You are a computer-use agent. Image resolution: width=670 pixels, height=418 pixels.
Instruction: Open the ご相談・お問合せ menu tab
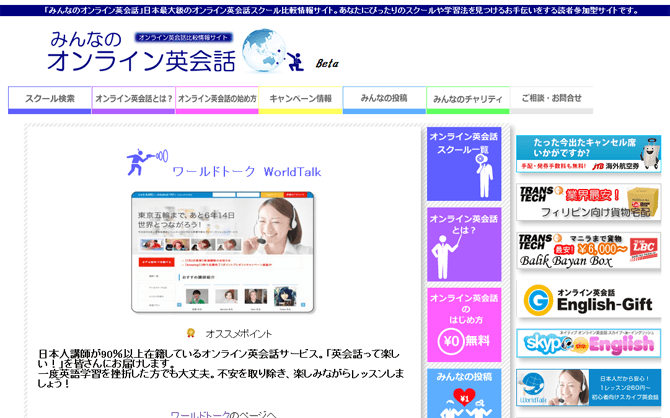552,100
